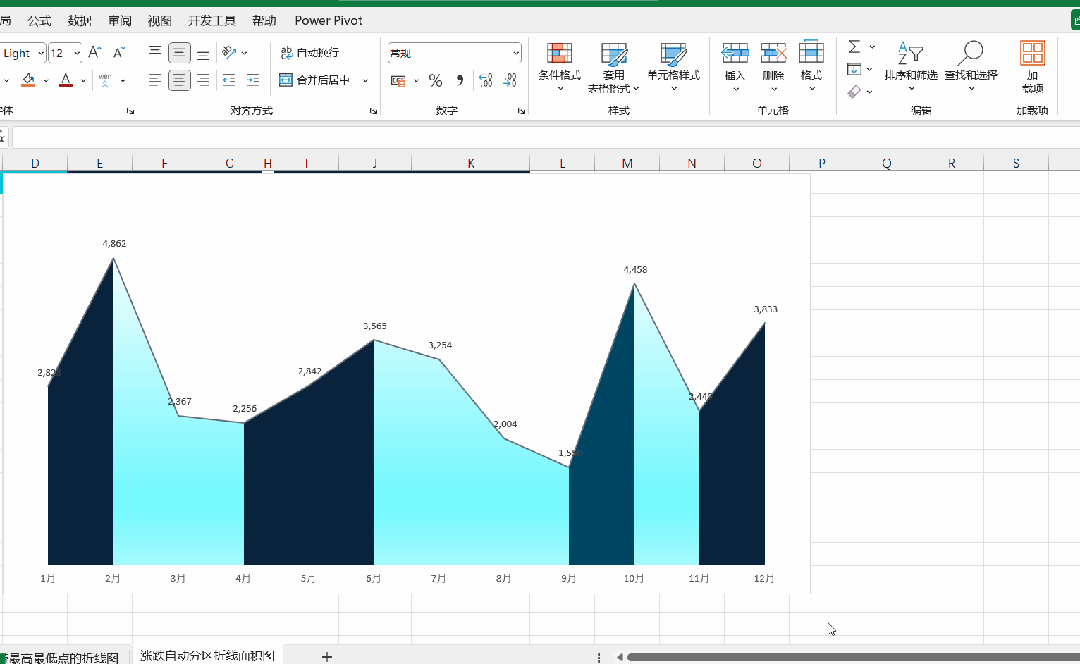This screenshot has width=1080, height=664.
Task: Click the horizontal scrollbar thumb
Action: point(853,657)
